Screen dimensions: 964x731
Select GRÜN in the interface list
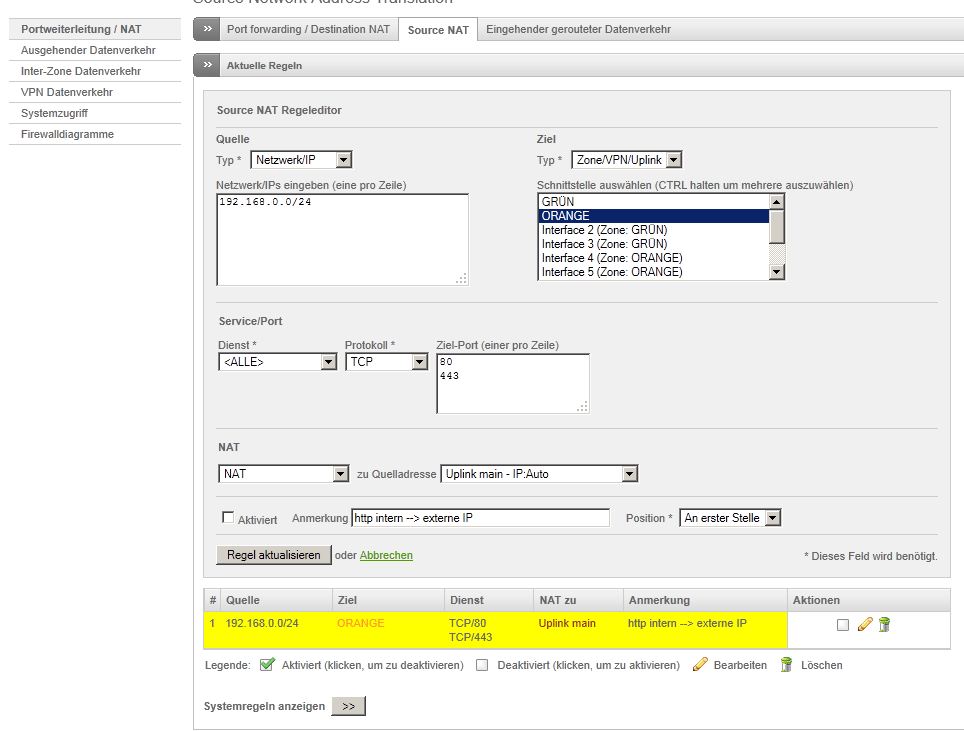coord(652,202)
